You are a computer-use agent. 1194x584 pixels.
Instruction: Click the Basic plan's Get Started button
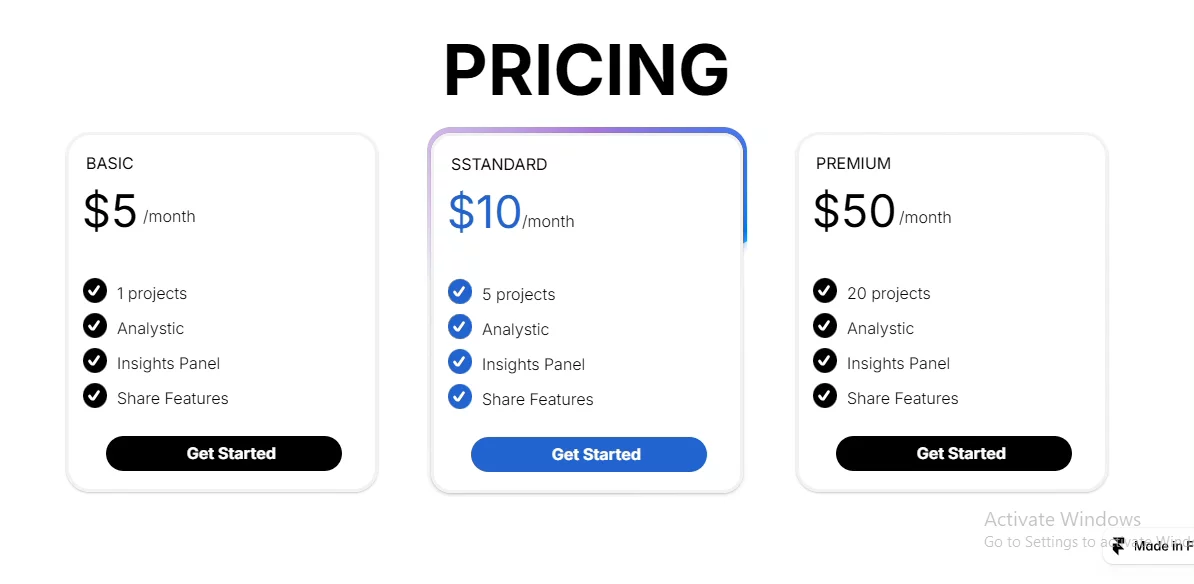(224, 453)
